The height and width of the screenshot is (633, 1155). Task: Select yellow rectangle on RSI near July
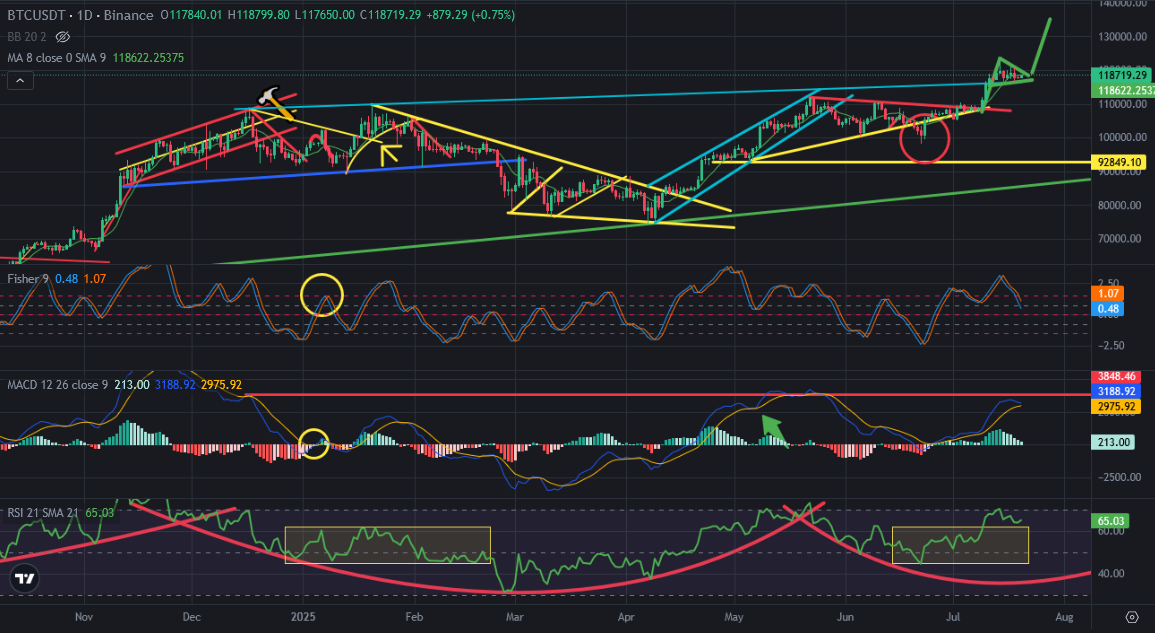click(960, 545)
